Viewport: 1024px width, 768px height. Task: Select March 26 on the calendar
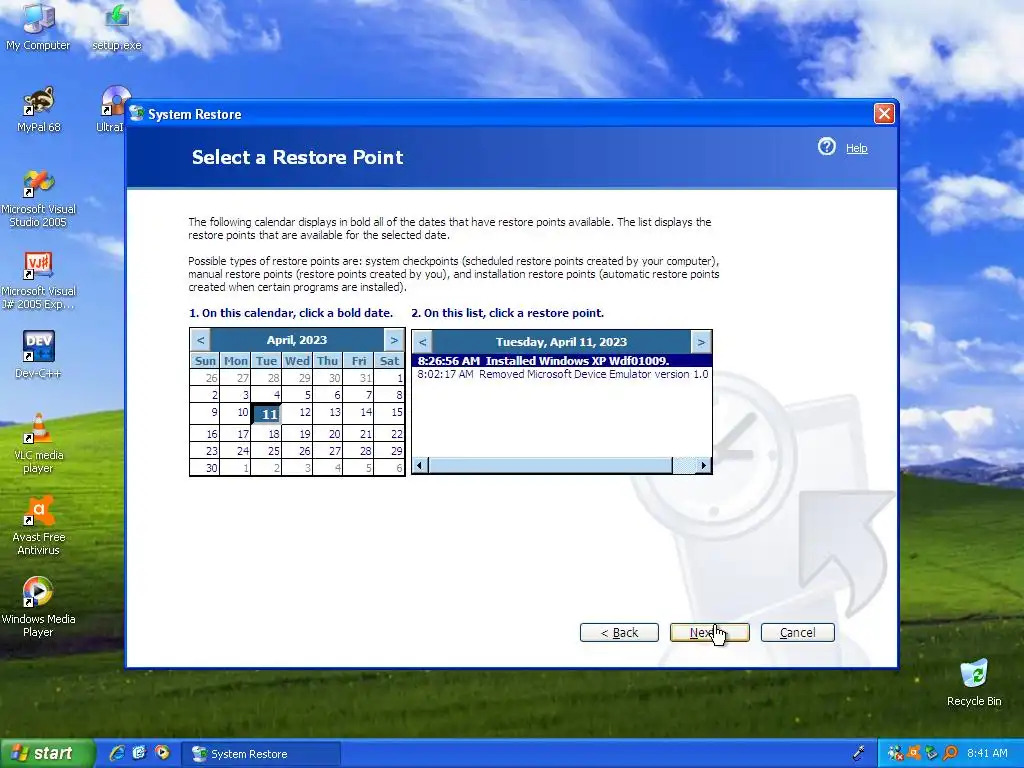[x=205, y=377]
